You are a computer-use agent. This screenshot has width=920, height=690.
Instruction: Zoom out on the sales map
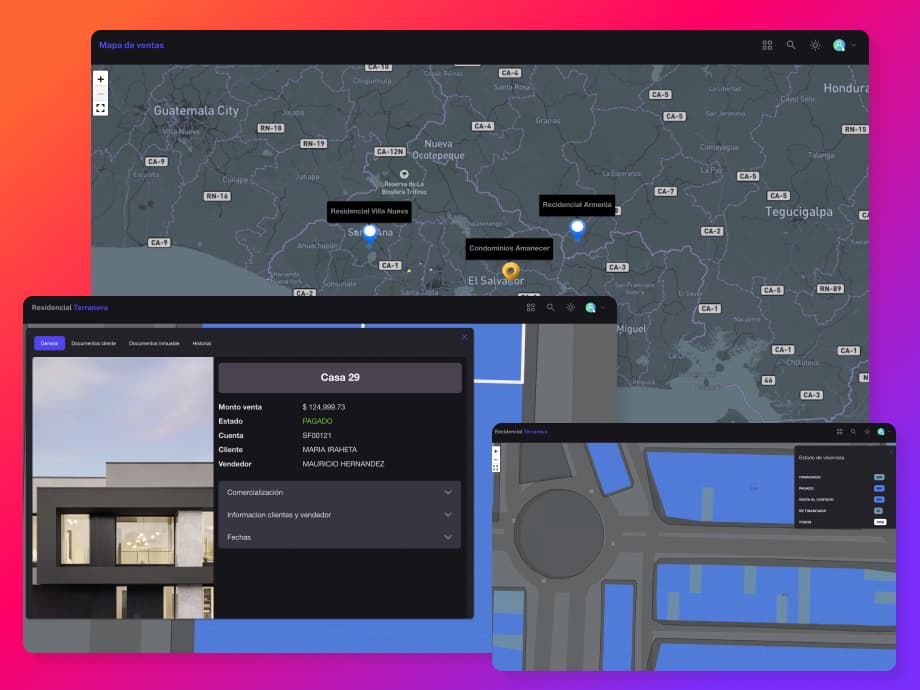coord(100,93)
